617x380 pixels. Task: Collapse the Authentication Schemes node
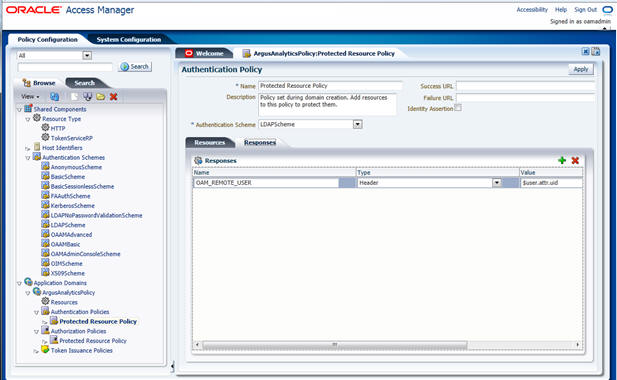pos(28,158)
